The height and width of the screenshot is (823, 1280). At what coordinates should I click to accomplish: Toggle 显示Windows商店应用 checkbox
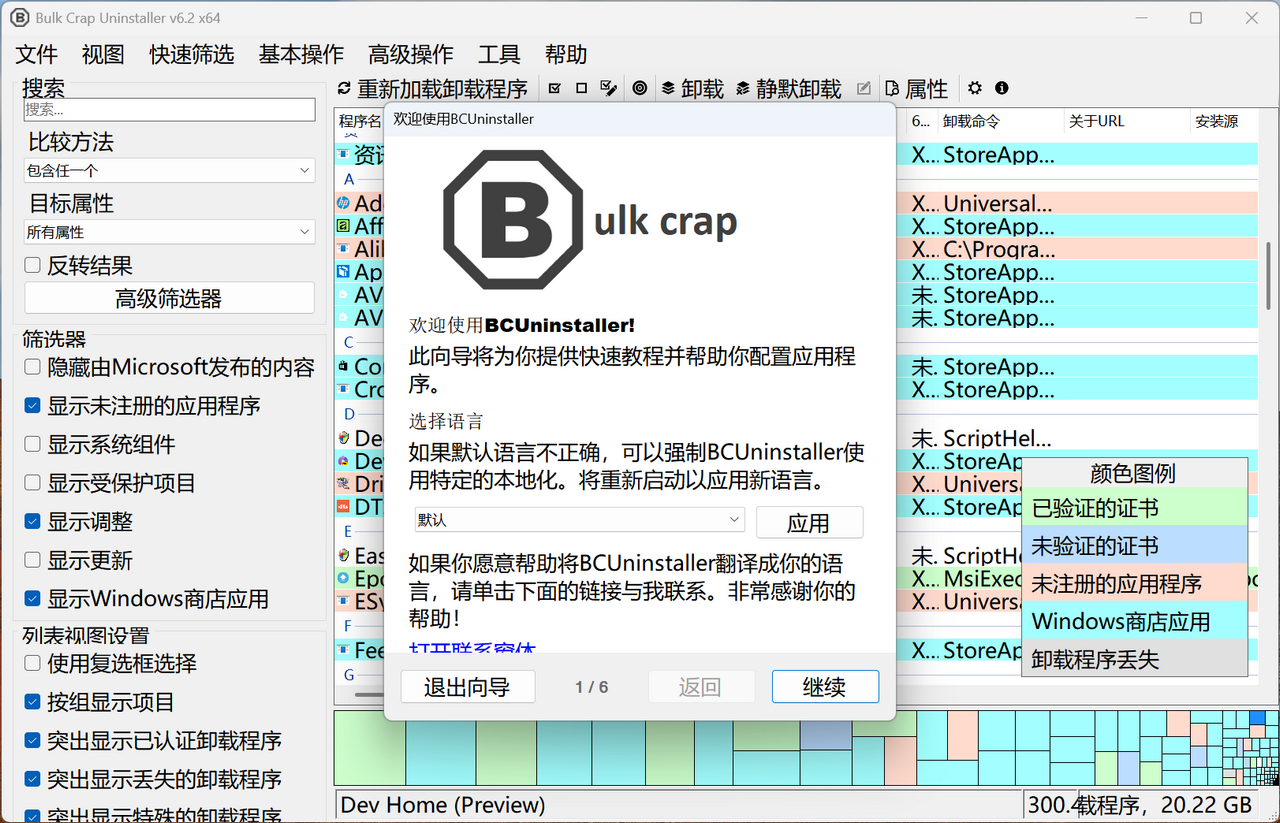pos(33,599)
